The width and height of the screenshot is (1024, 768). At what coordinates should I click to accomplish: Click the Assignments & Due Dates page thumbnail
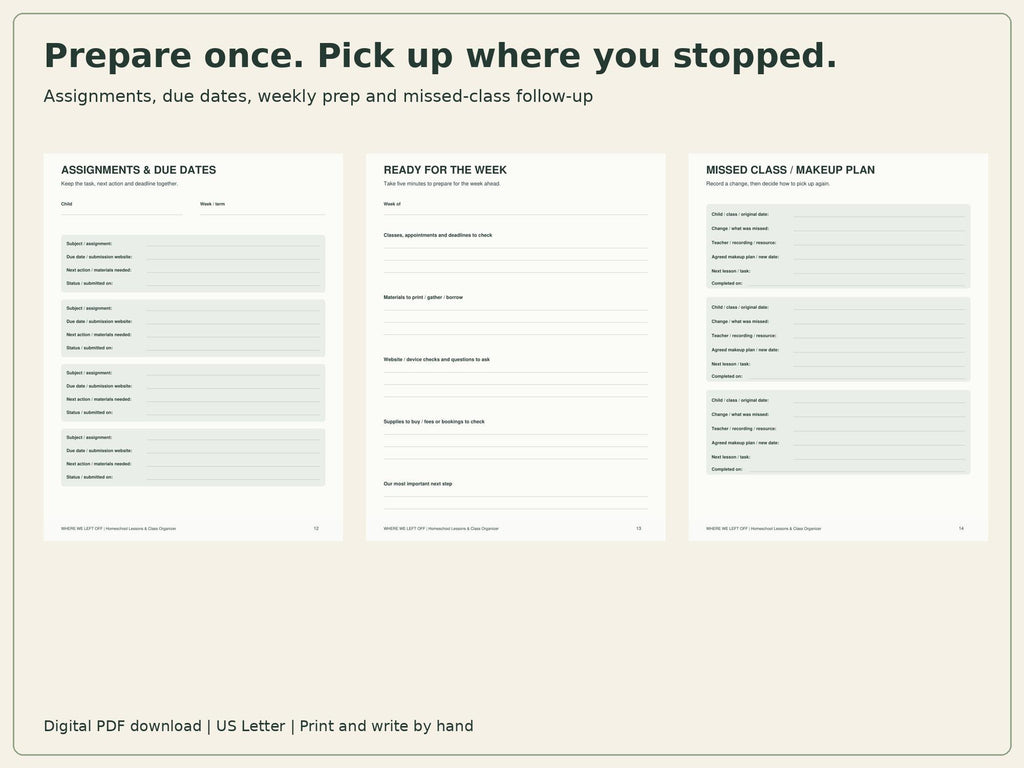[x=193, y=347]
